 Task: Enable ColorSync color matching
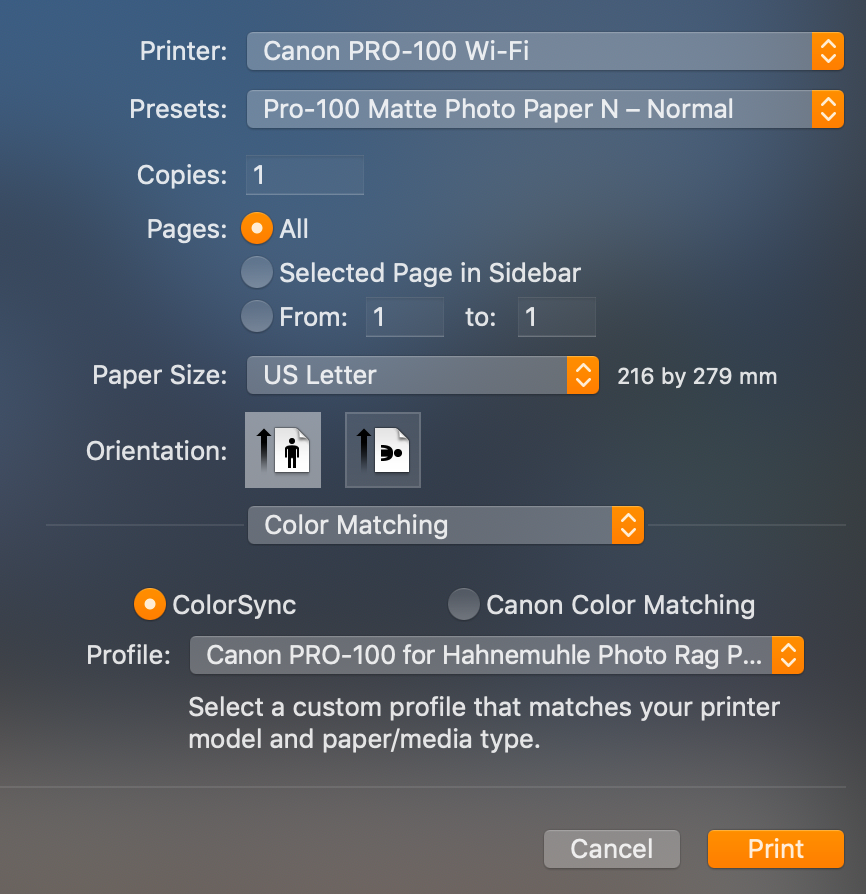point(149,604)
